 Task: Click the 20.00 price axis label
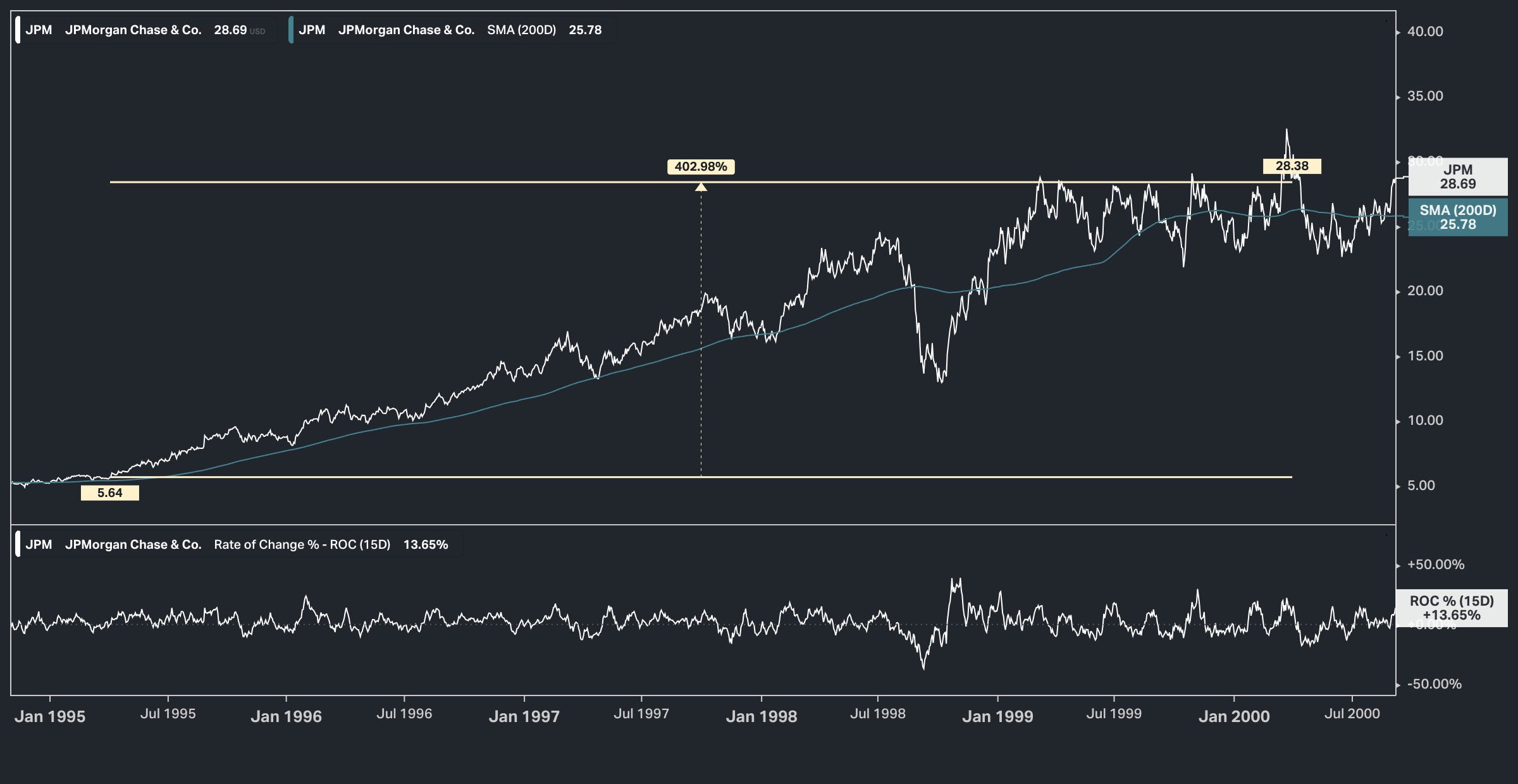(1425, 291)
